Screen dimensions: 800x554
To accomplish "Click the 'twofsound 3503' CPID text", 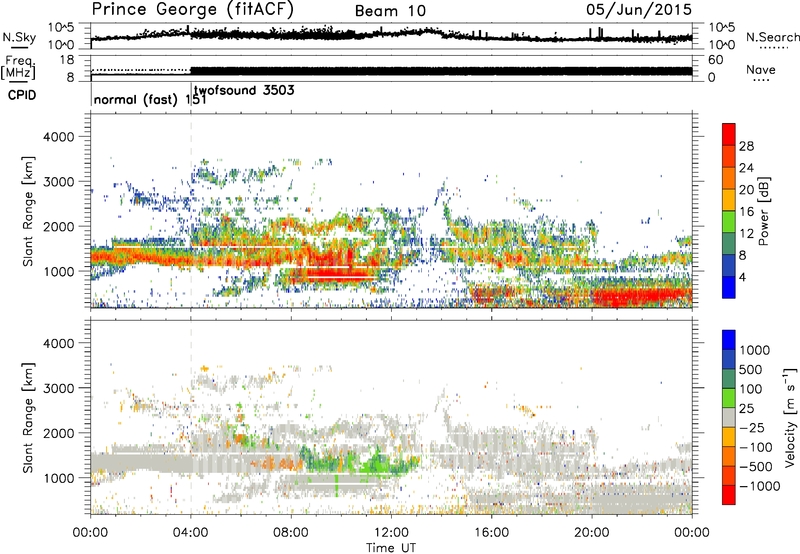I will click(244, 90).
